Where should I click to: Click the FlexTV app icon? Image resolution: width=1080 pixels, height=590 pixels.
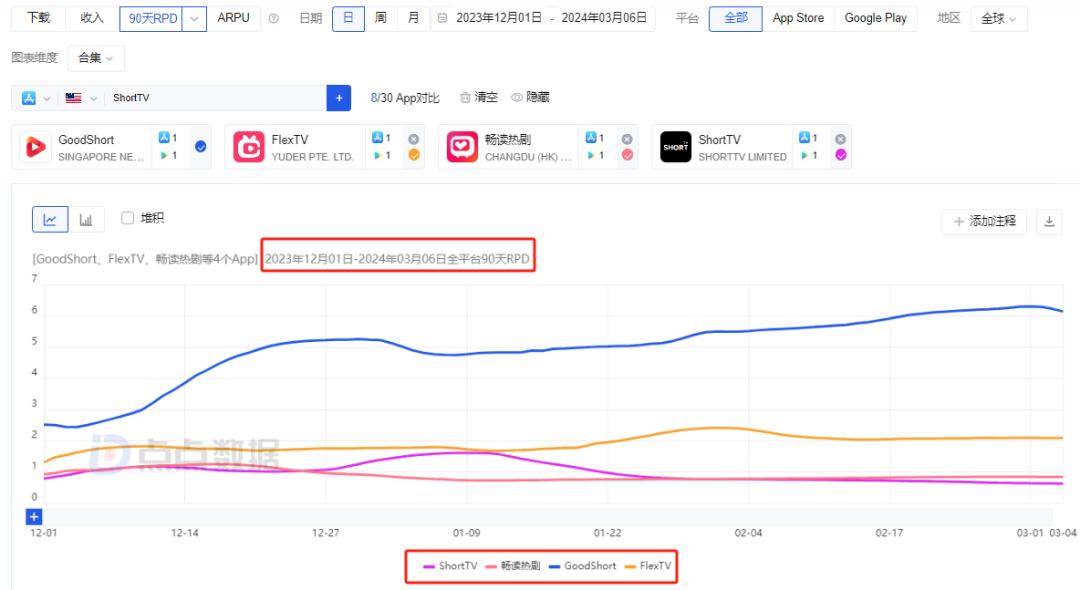[x=249, y=147]
